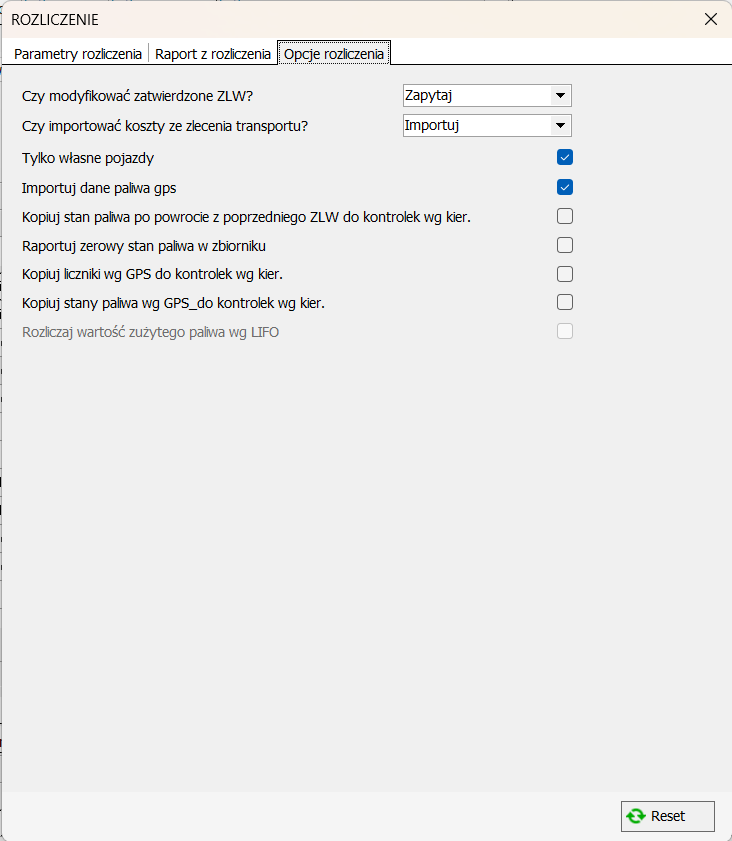Close the ROZLICZENIE dialog window

(710, 19)
